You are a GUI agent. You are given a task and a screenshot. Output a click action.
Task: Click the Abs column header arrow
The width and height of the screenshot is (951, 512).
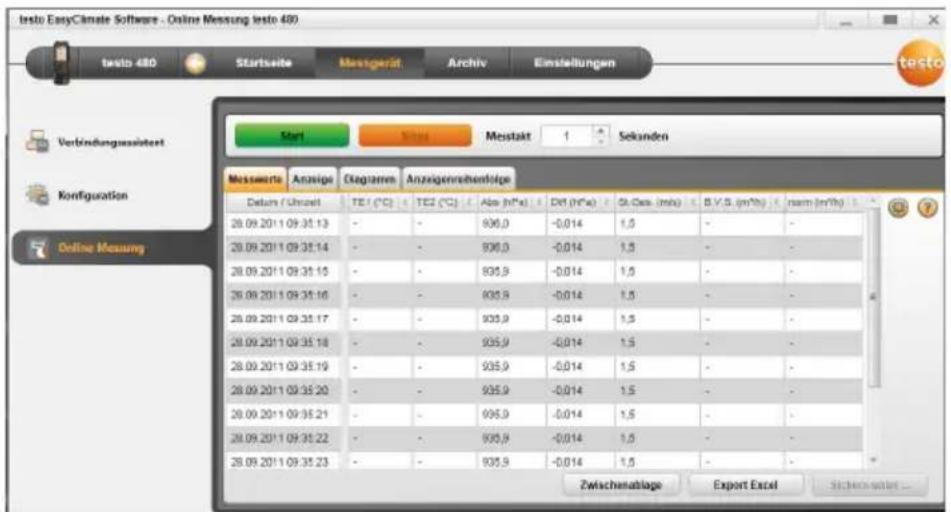539,202
